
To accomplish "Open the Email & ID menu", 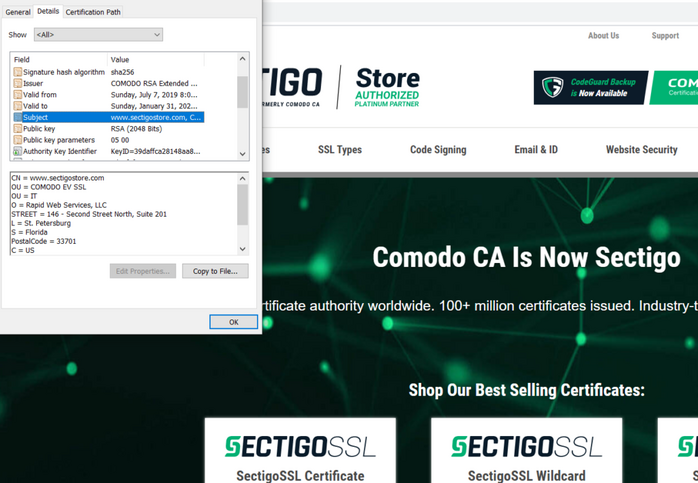I will click(536, 150).
